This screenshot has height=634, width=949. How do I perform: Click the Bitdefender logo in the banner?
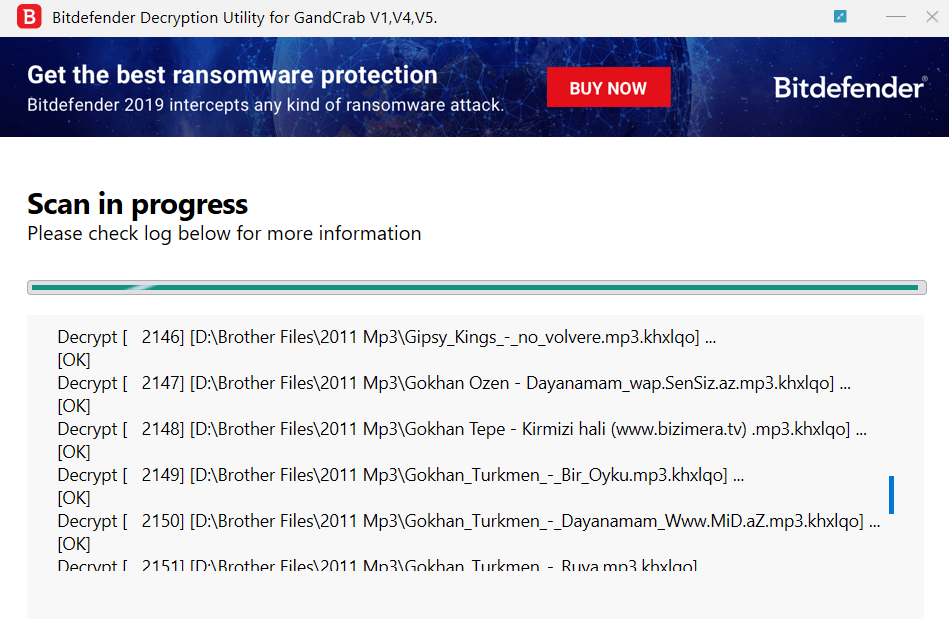849,88
